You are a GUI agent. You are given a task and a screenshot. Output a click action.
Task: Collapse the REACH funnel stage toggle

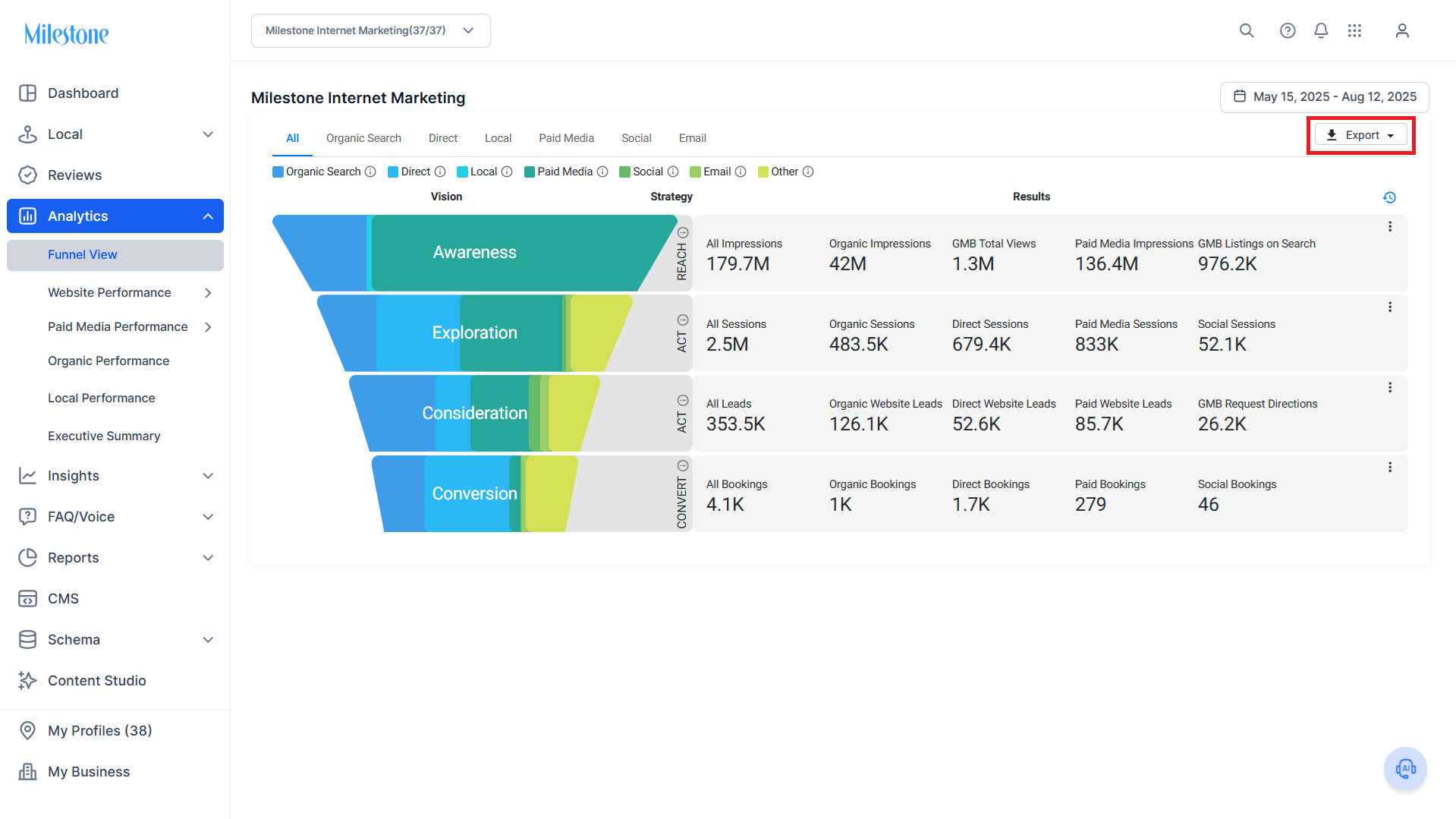pyautogui.click(x=683, y=233)
